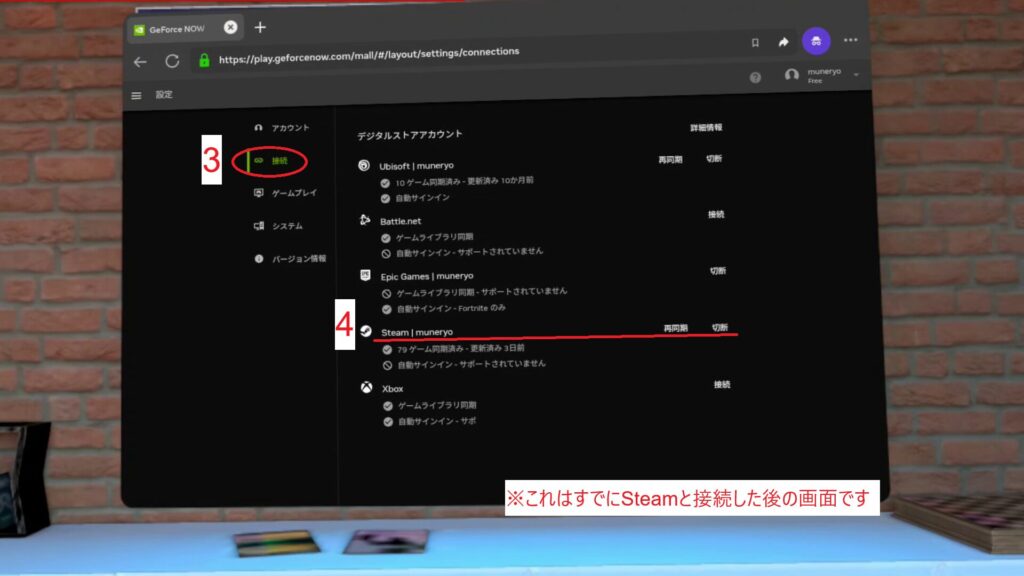
Task: Click the Battle.net auto sign-in unsupported icon
Action: pos(386,253)
